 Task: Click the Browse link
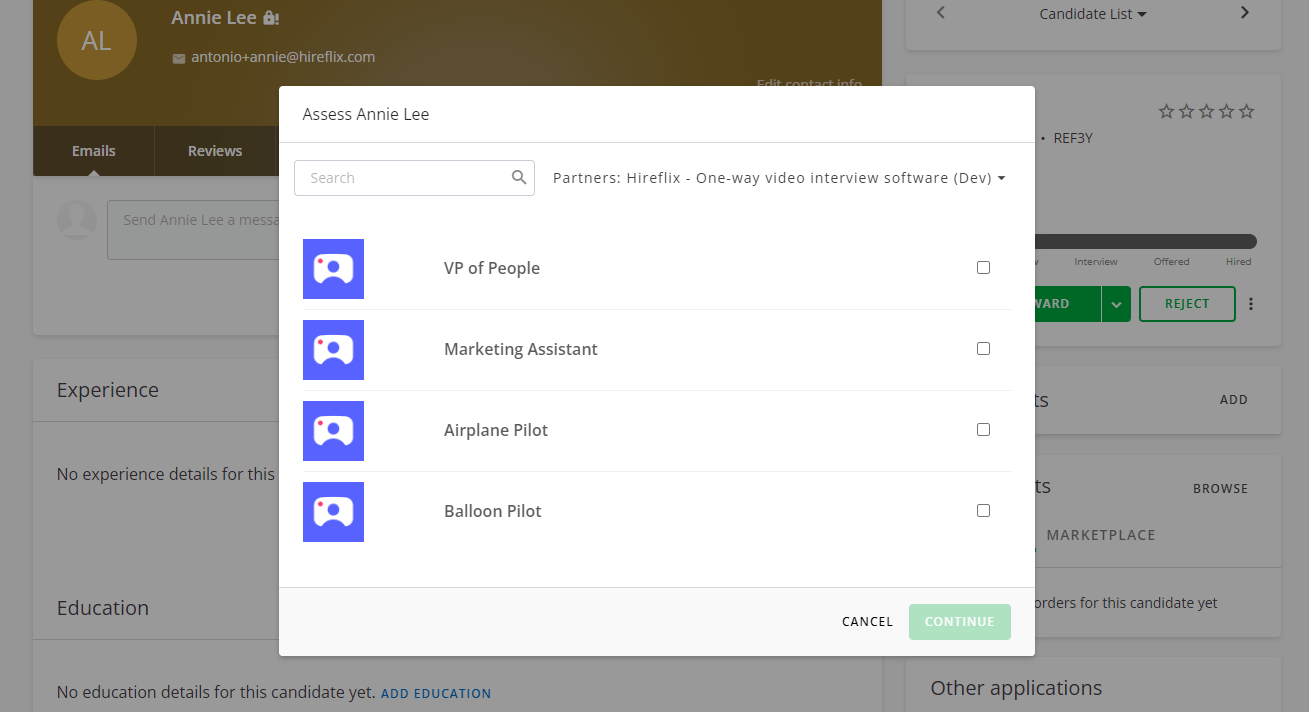1221,489
